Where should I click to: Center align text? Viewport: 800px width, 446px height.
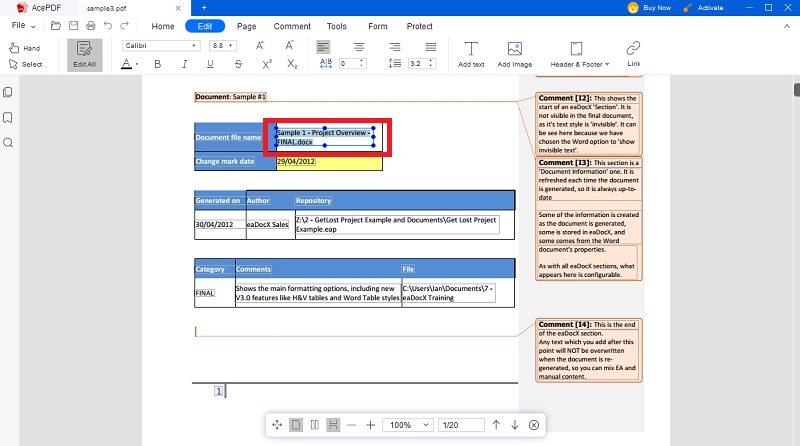(x=359, y=47)
